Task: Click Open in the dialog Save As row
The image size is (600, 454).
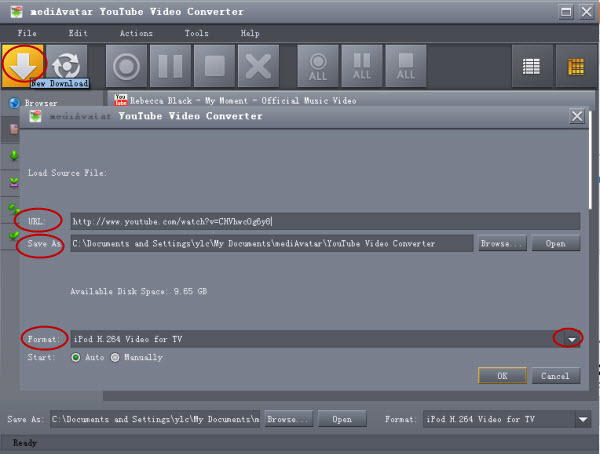Action: (x=556, y=243)
